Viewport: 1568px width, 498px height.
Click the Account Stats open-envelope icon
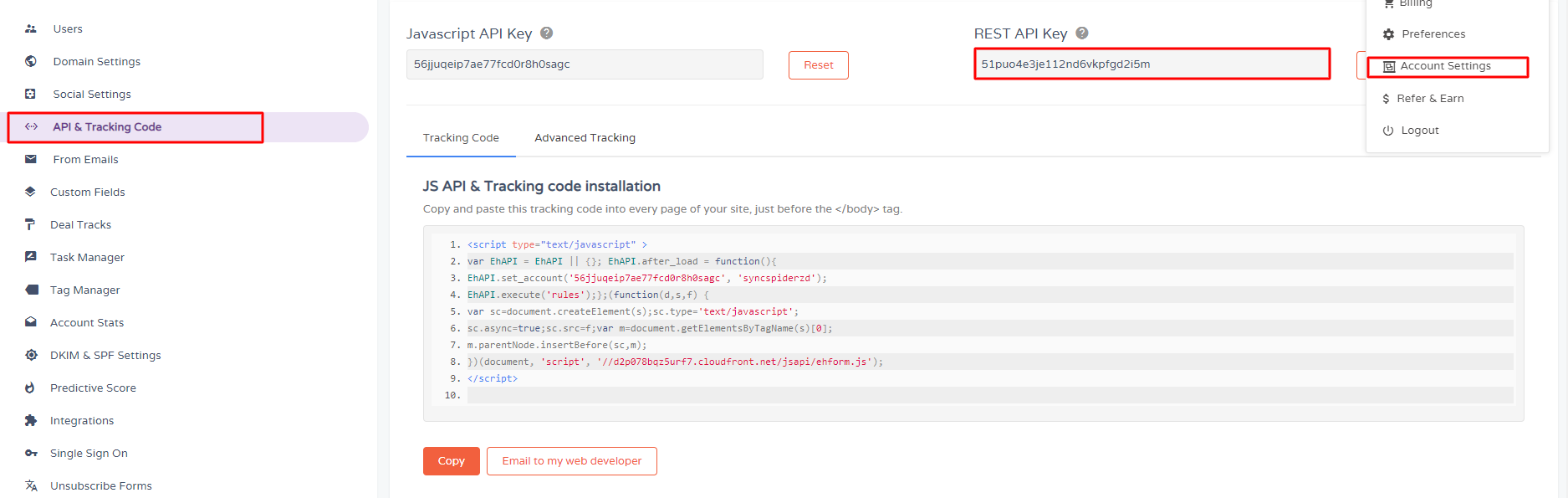point(31,322)
